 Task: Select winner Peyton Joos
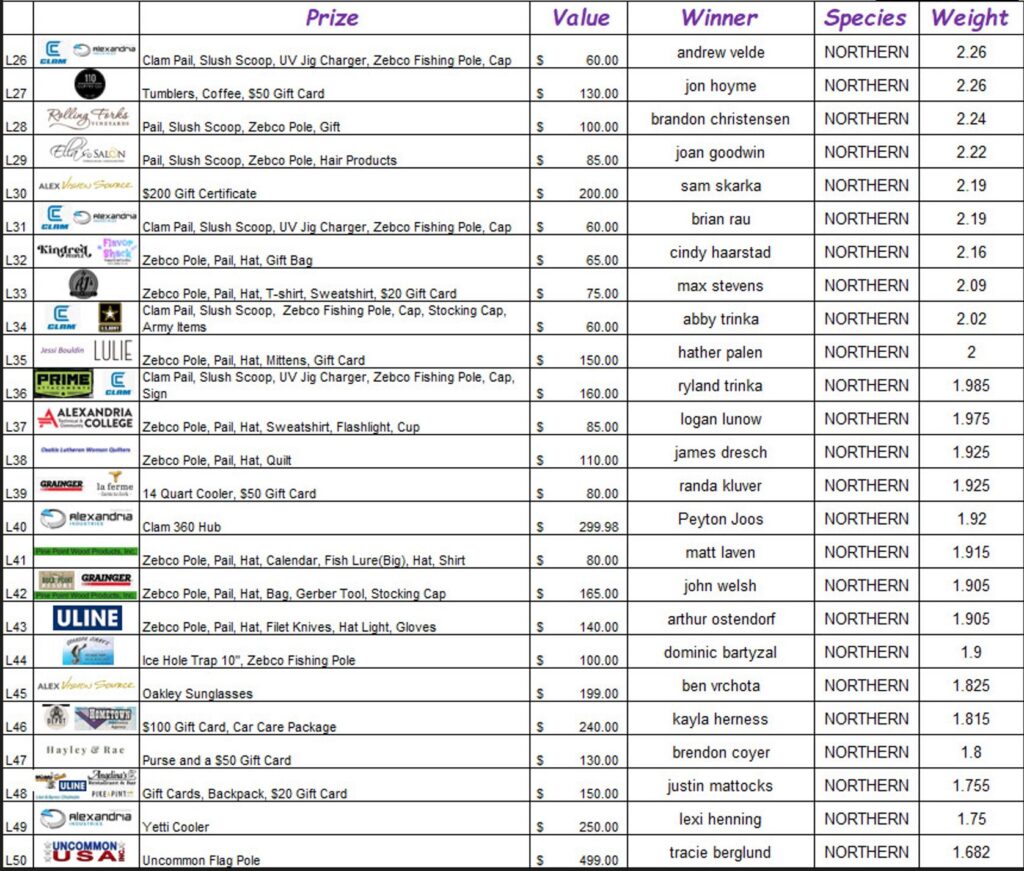point(720,519)
